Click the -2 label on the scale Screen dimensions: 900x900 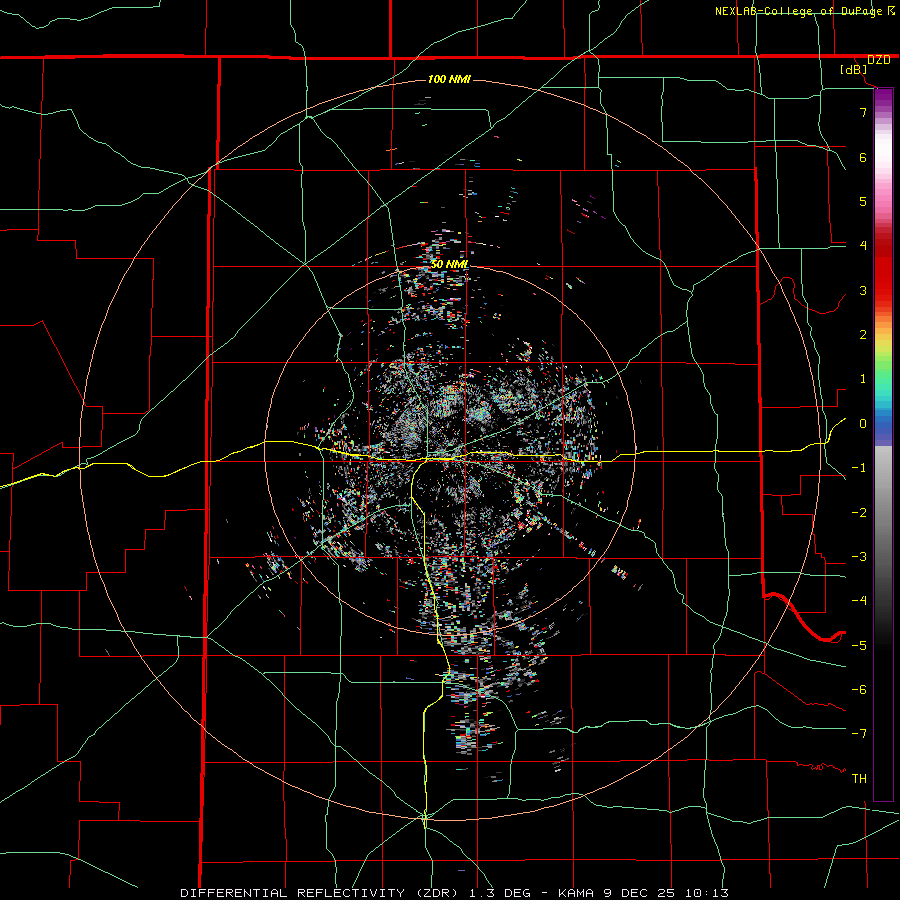[x=859, y=513]
